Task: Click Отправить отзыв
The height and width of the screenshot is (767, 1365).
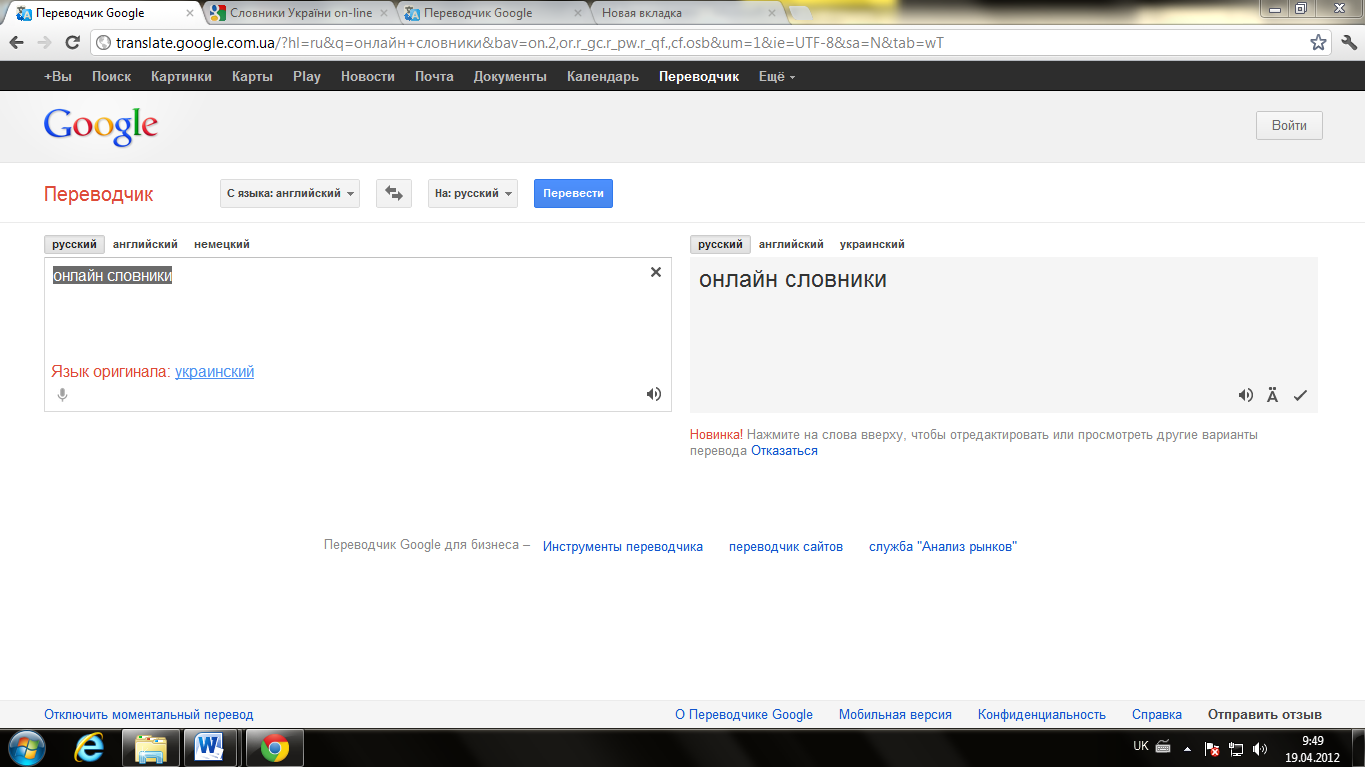Action: 1265,715
